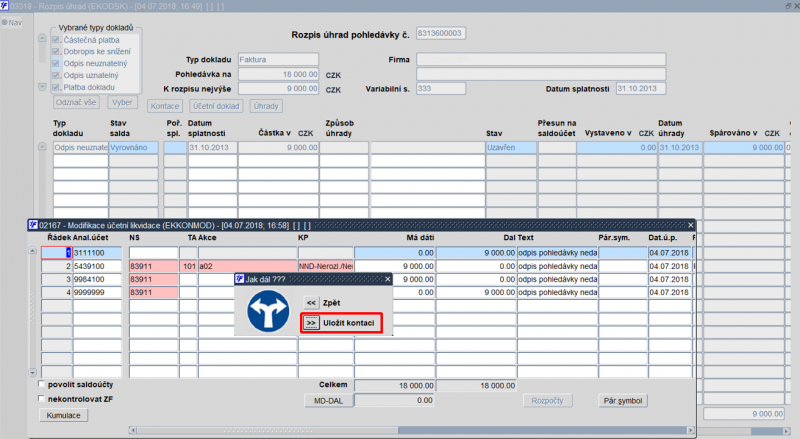Image resolution: width=800 pixels, height=439 pixels.
Task: Click the '>>' Uložit kontaci button
Action: point(311,323)
